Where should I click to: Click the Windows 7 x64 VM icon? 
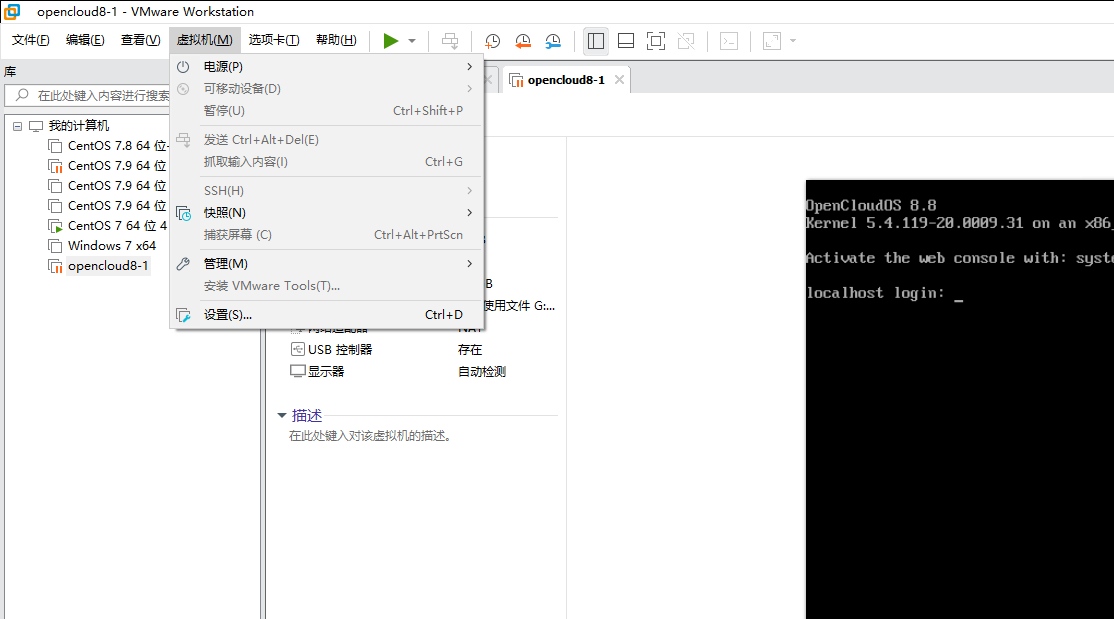click(55, 246)
